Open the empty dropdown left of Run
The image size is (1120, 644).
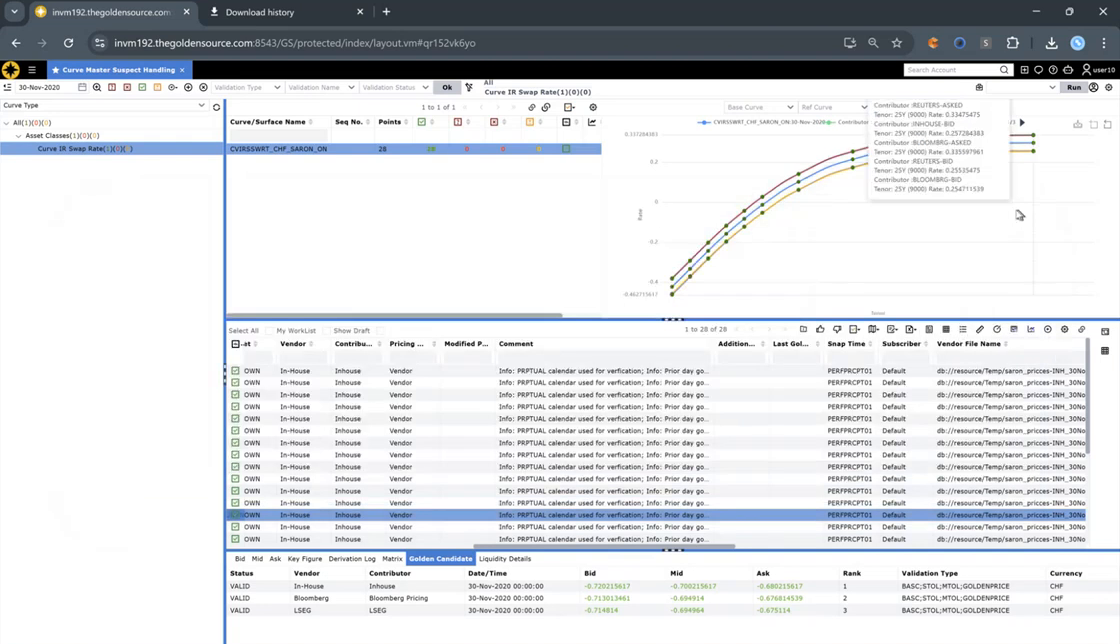pyautogui.click(x=1023, y=87)
